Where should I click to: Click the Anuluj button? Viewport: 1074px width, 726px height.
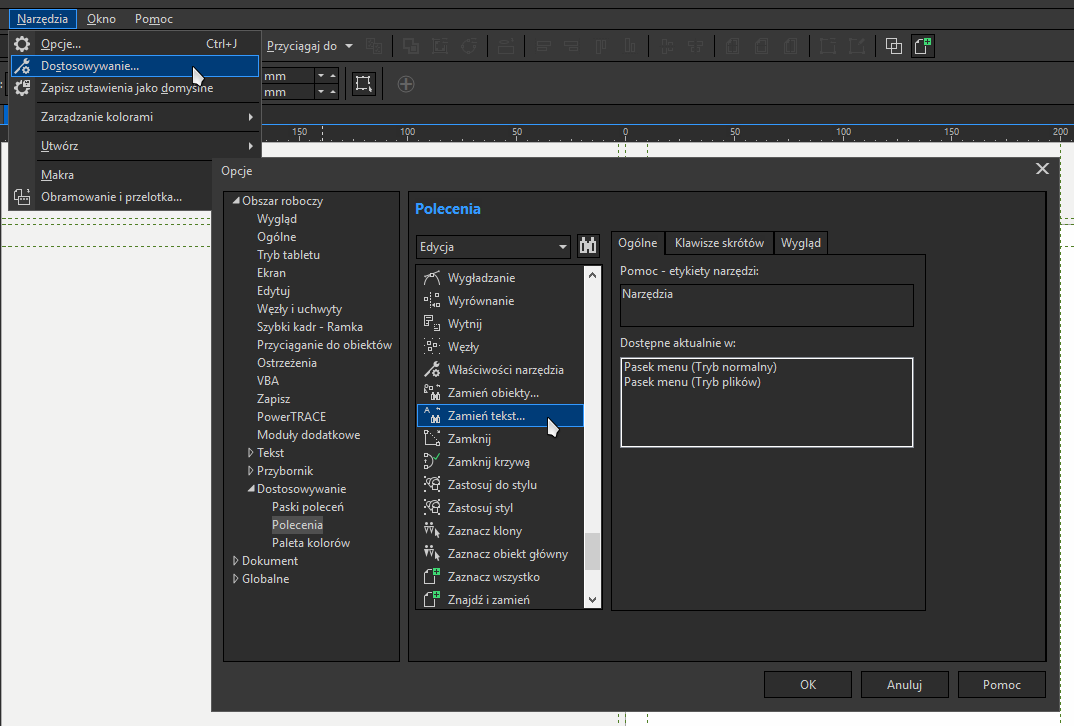[904, 684]
